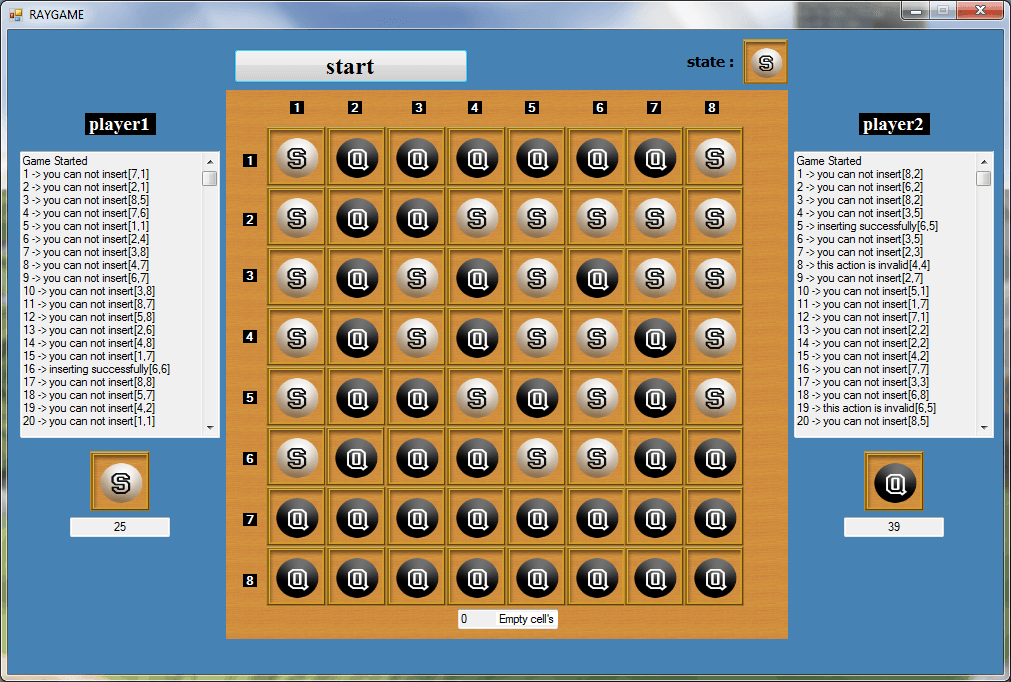The height and width of the screenshot is (682, 1011).
Task: Click the start button
Action: point(351,66)
